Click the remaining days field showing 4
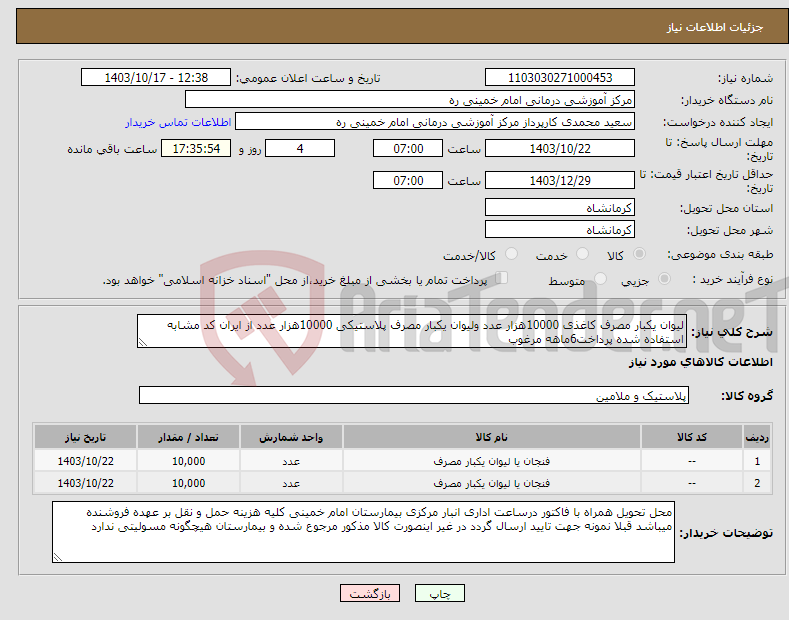 (300, 148)
